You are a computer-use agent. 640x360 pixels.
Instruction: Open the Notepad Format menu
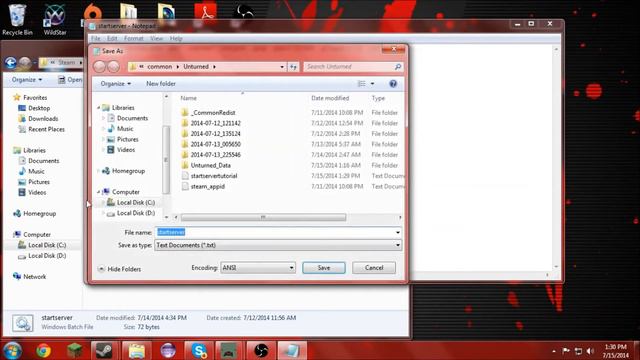(133, 38)
